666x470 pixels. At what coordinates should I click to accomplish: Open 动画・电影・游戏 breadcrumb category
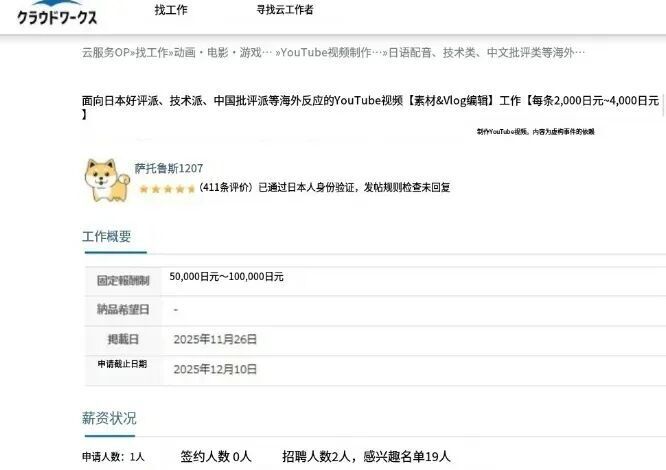click(223, 53)
